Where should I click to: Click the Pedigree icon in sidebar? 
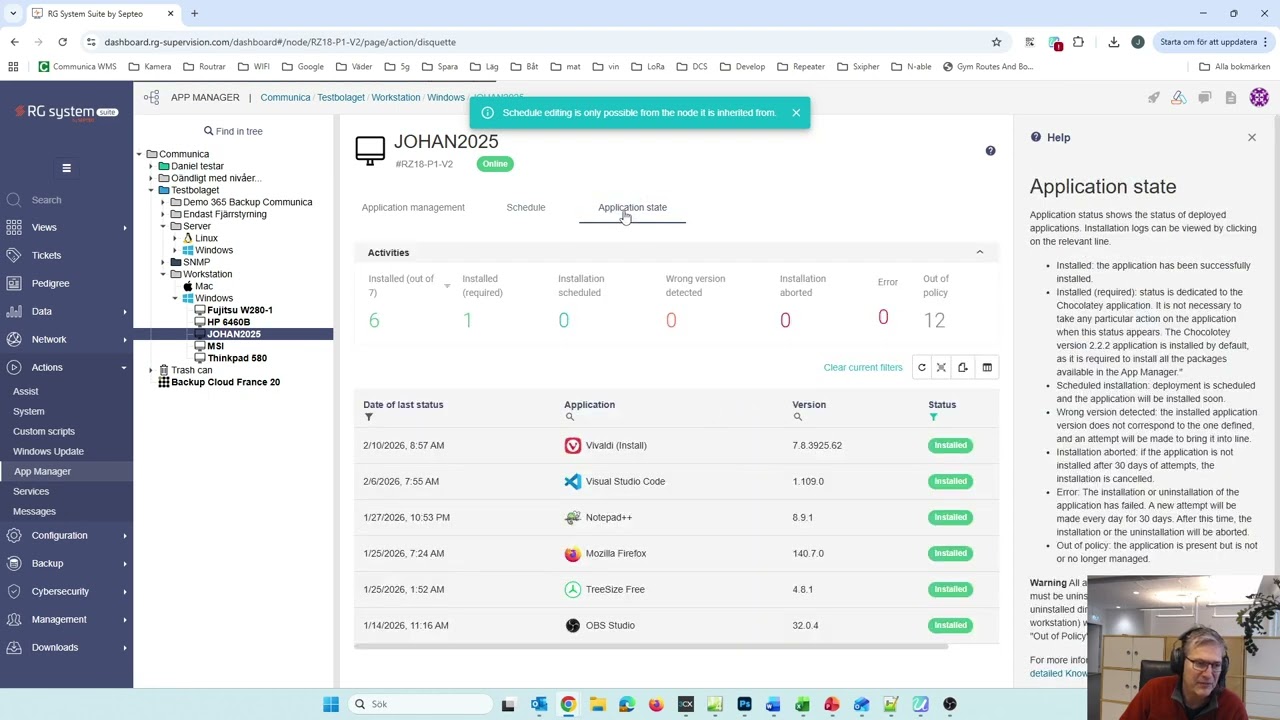point(14,283)
